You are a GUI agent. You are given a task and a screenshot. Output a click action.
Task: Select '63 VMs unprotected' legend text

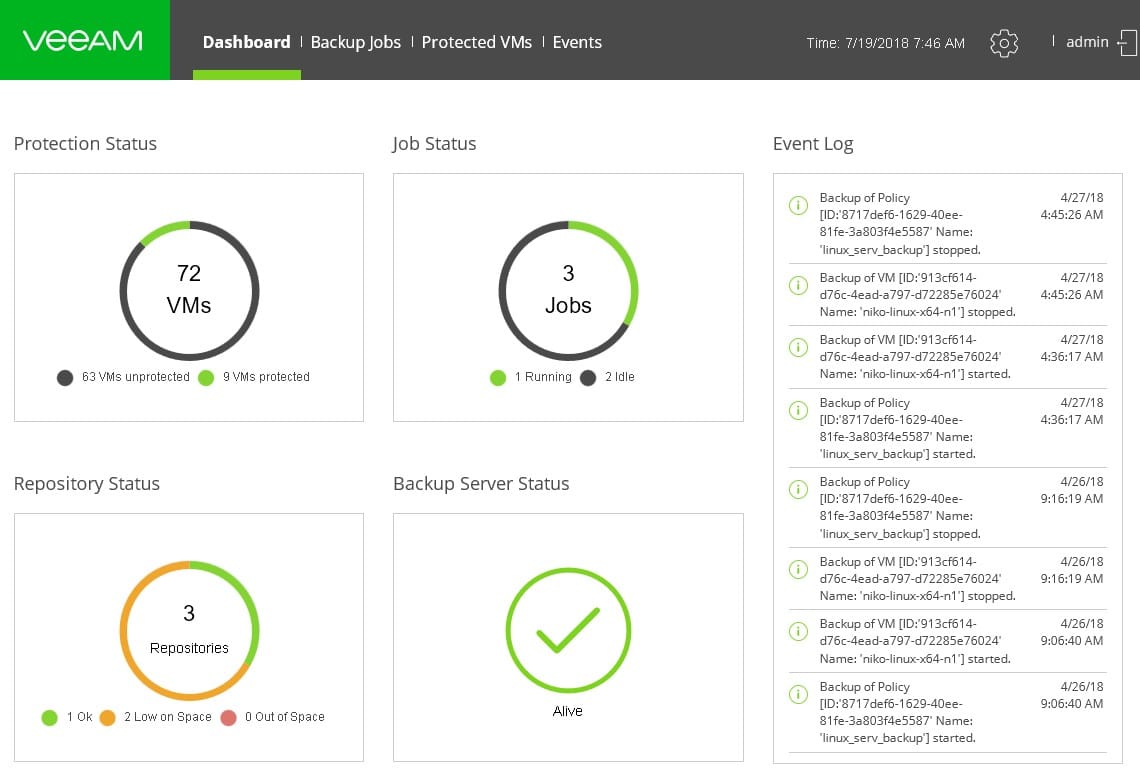[135, 377]
